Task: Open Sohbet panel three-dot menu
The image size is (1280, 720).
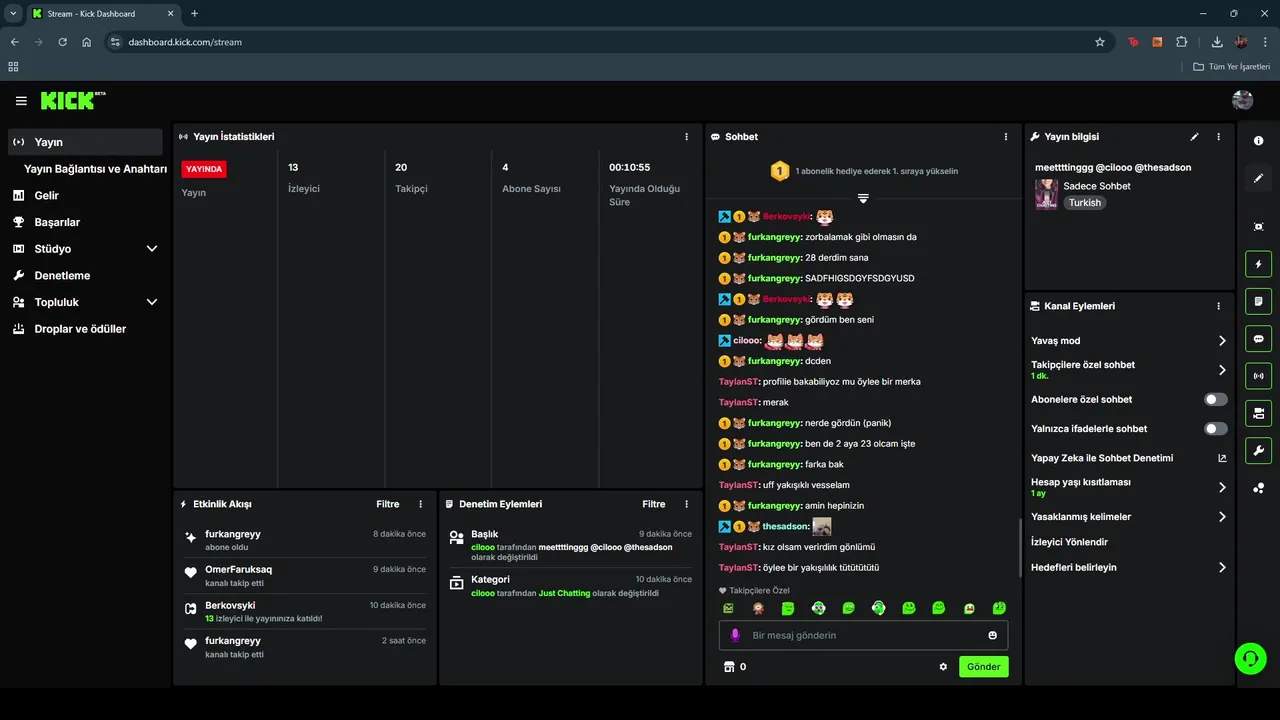Action: click(1006, 137)
